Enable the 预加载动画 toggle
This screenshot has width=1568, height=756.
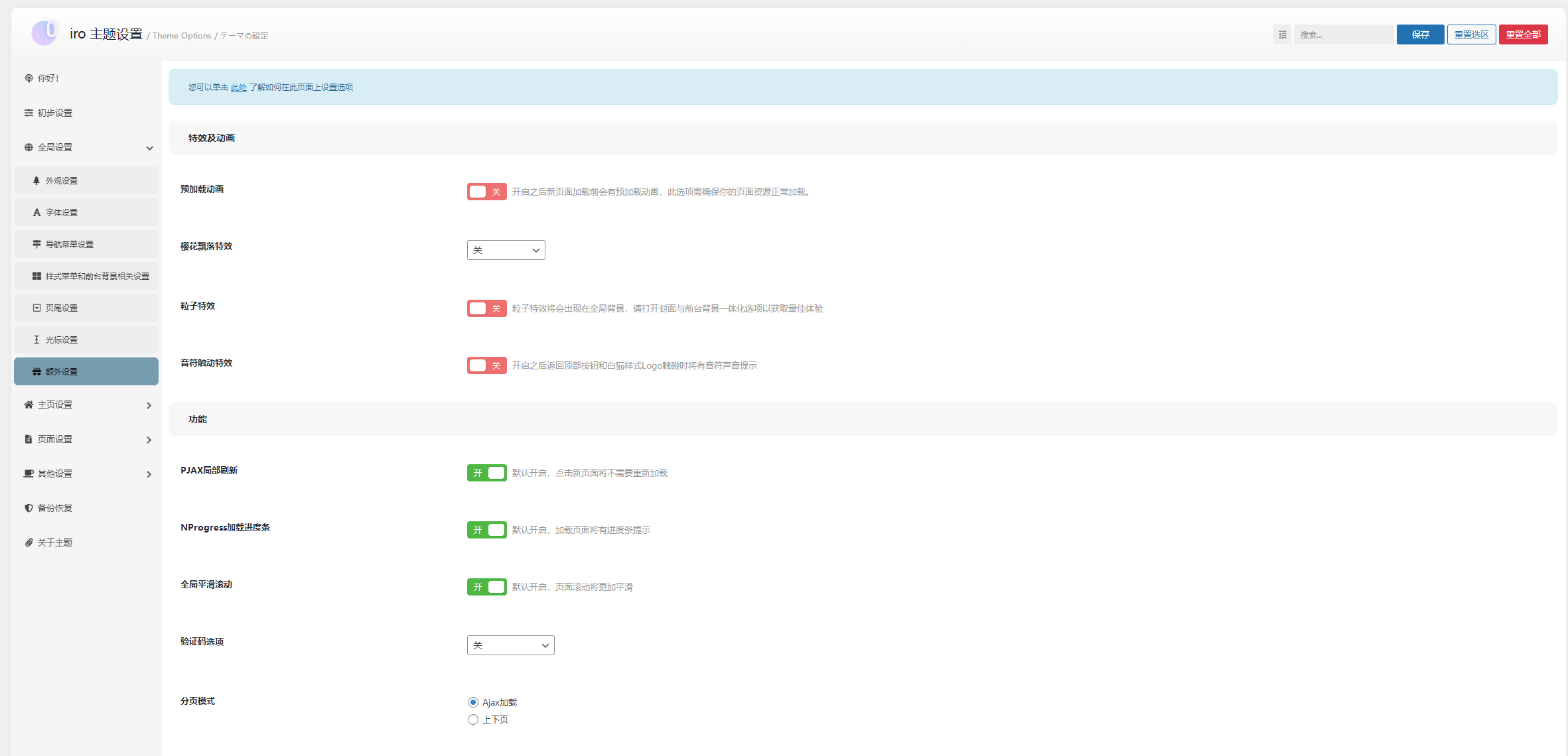pos(486,192)
